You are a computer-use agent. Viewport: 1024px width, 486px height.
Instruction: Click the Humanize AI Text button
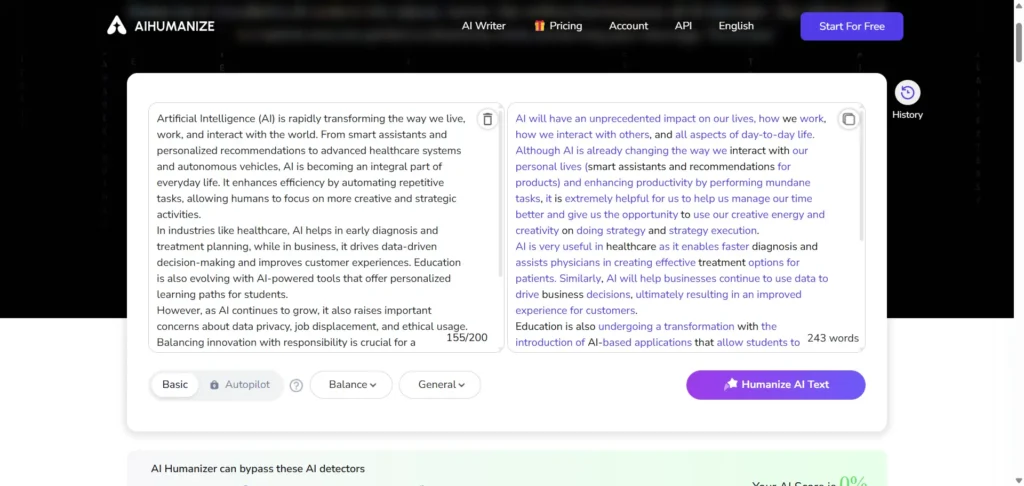click(775, 385)
